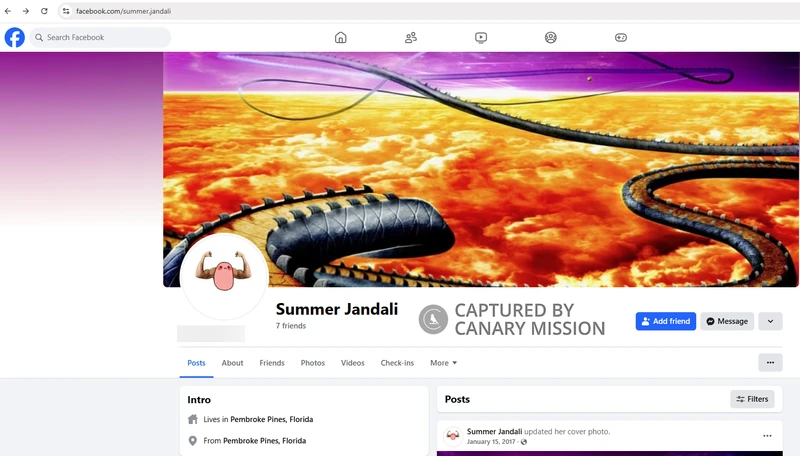
Task: Click the Message button
Action: click(x=727, y=321)
